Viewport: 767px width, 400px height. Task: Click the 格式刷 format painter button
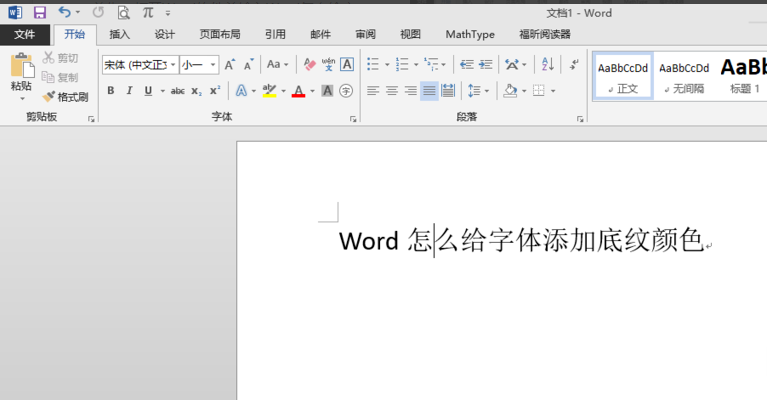(x=65, y=97)
